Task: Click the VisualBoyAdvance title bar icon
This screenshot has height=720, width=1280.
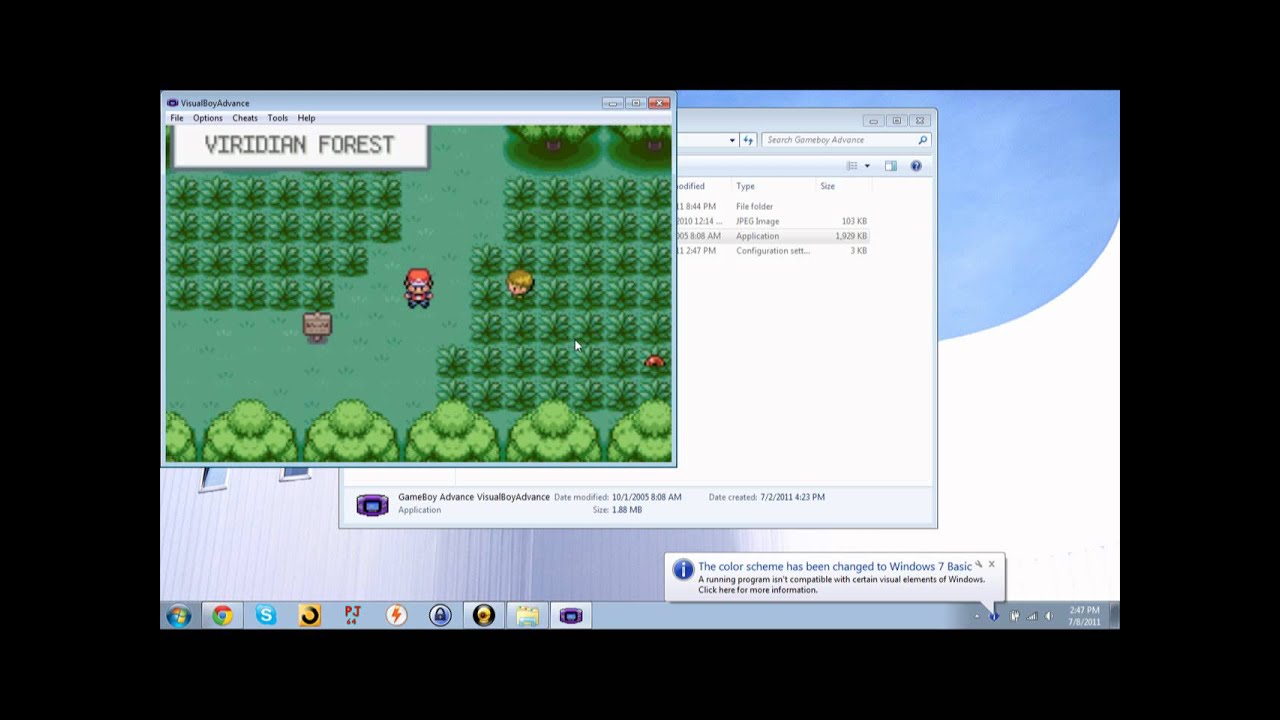Action: (x=173, y=103)
